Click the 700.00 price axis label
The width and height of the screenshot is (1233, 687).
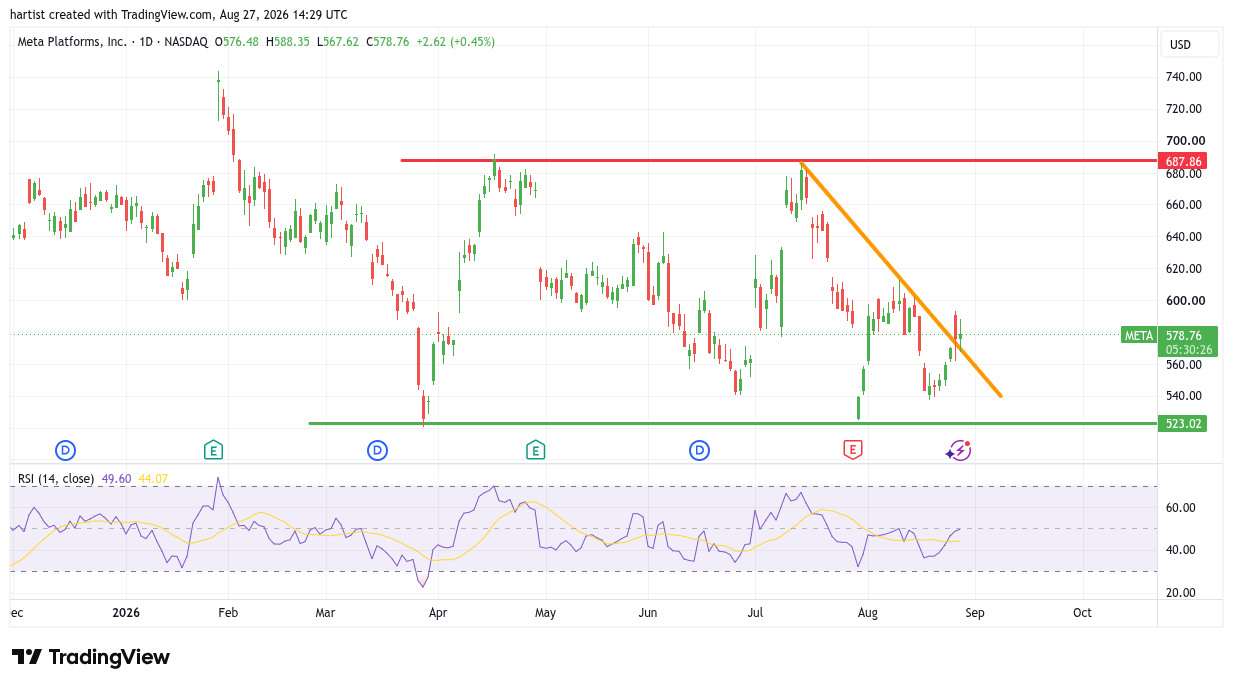[x=1183, y=141]
